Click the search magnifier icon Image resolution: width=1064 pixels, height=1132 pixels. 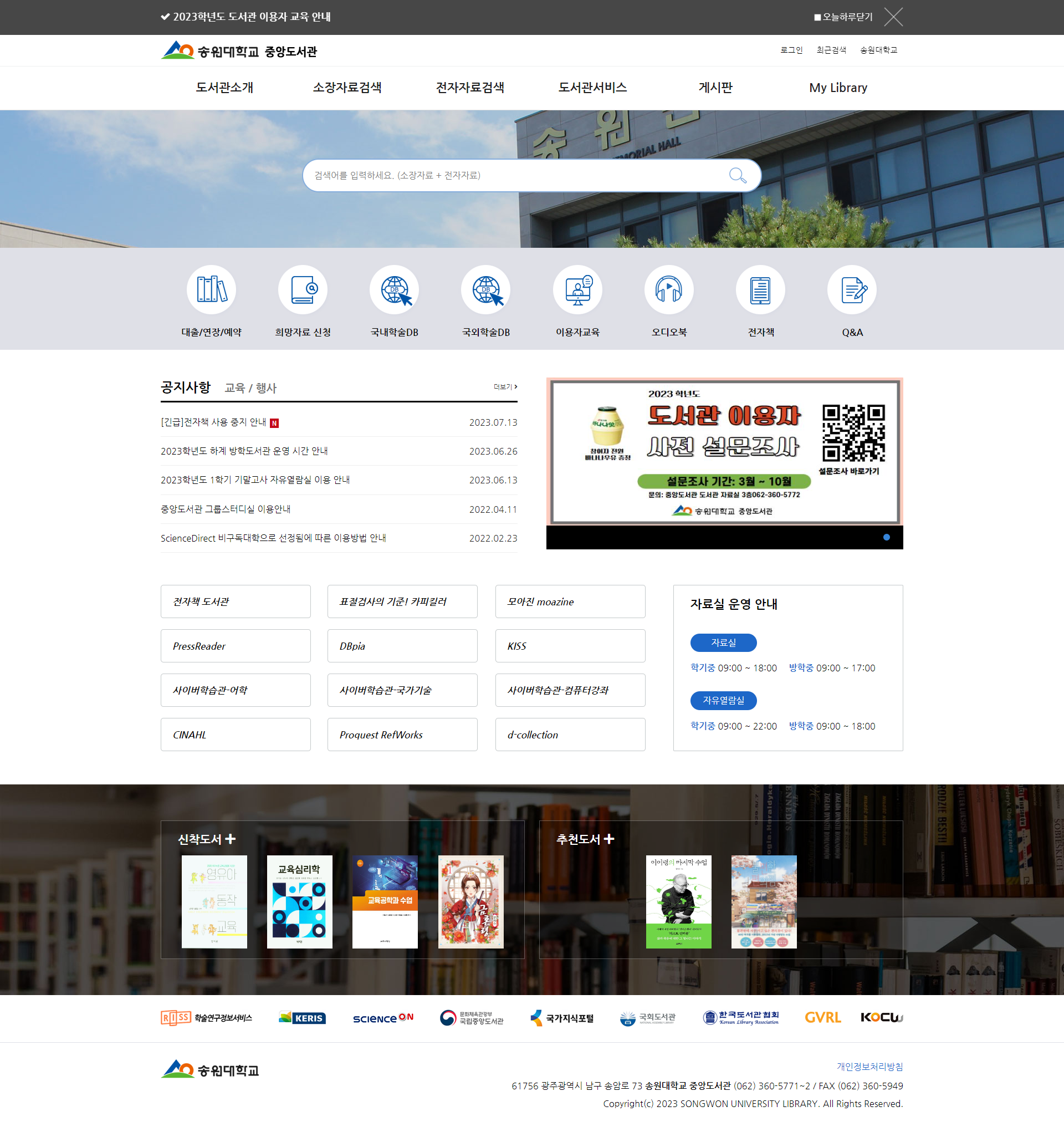(737, 175)
